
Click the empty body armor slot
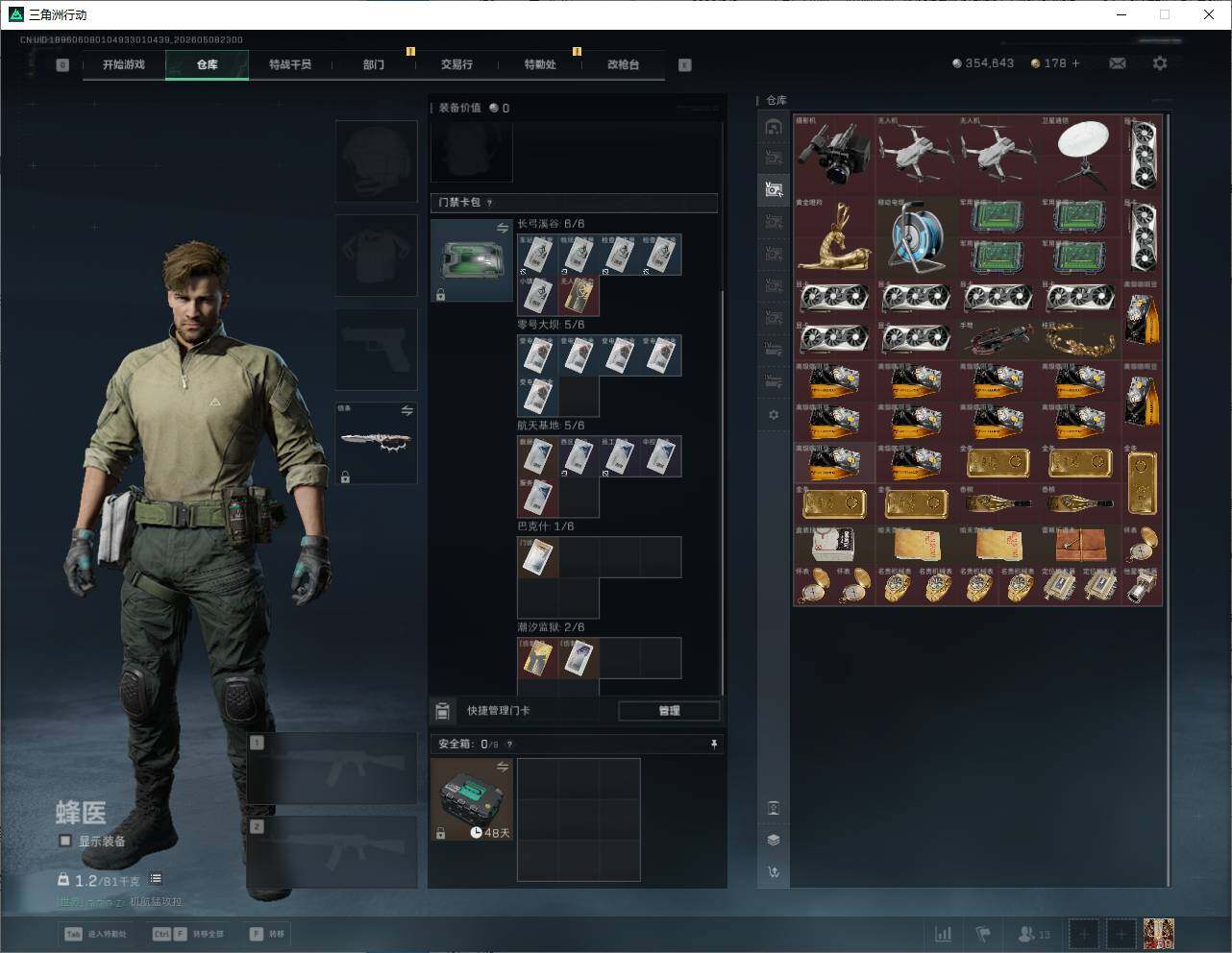[376, 255]
